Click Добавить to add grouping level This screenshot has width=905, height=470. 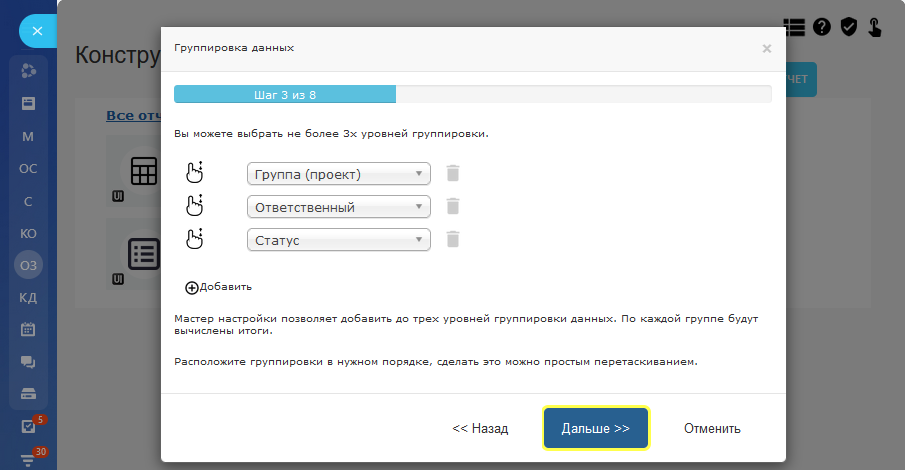(x=218, y=287)
